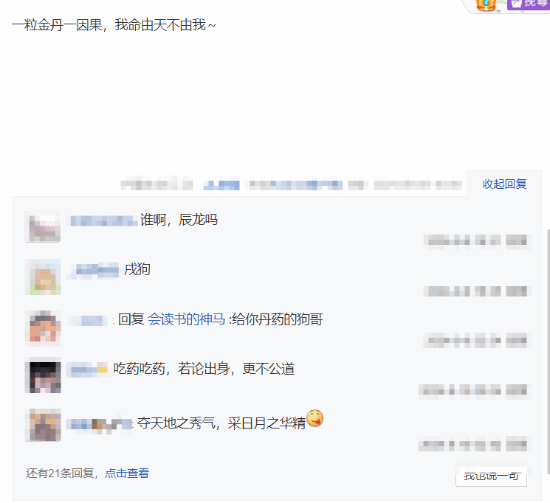This screenshot has width=550, height=503.
Task: Open remaining replies via 点击查看
Action: click(127, 473)
